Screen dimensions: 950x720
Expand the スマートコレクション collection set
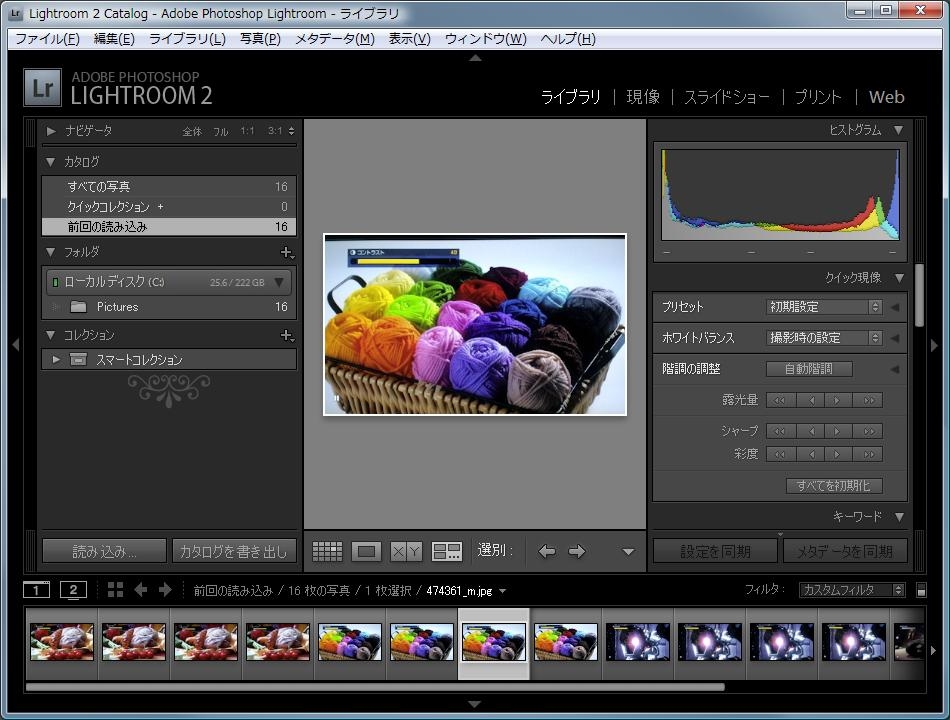[56, 360]
